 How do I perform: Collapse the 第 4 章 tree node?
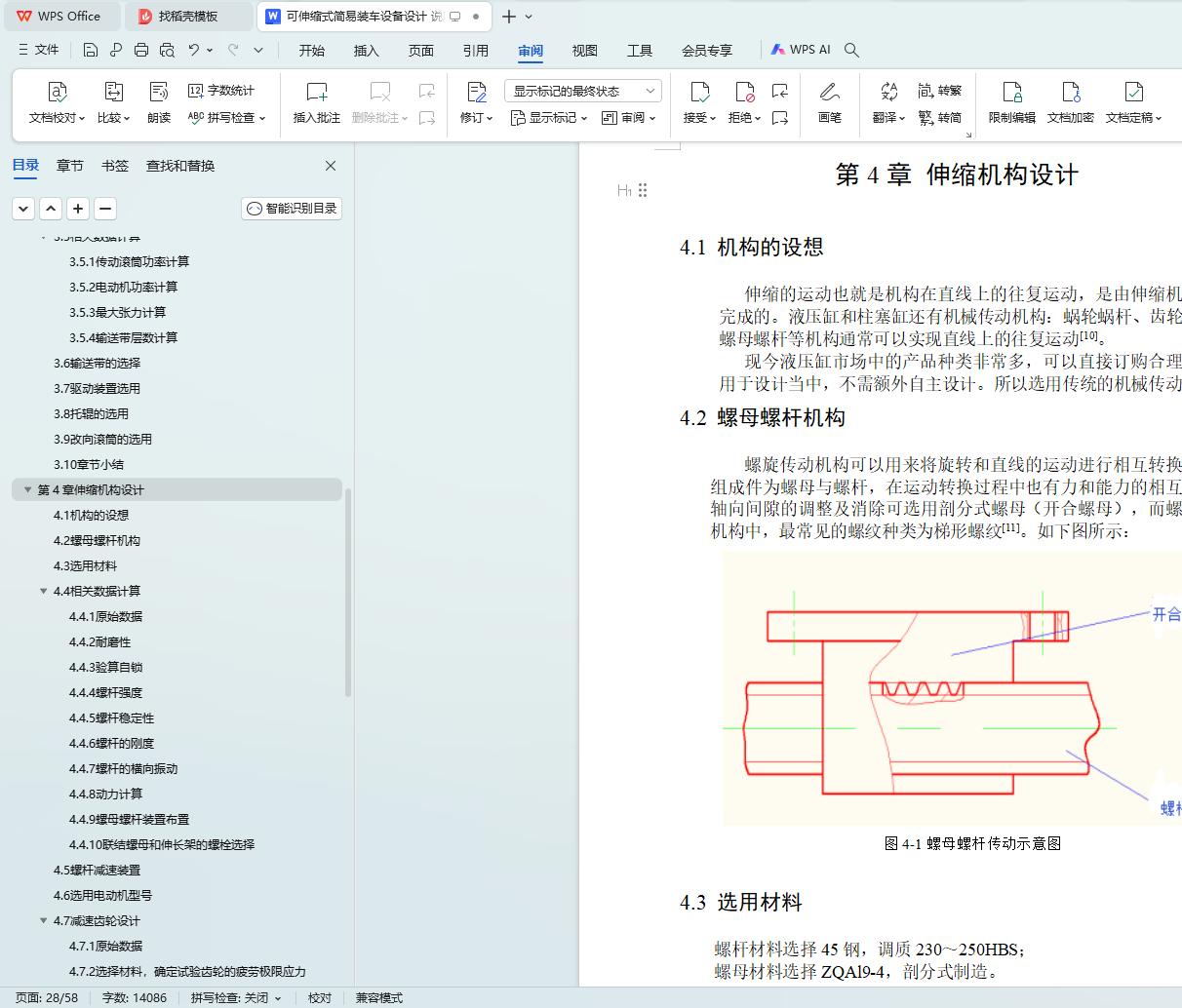pyautogui.click(x=27, y=489)
